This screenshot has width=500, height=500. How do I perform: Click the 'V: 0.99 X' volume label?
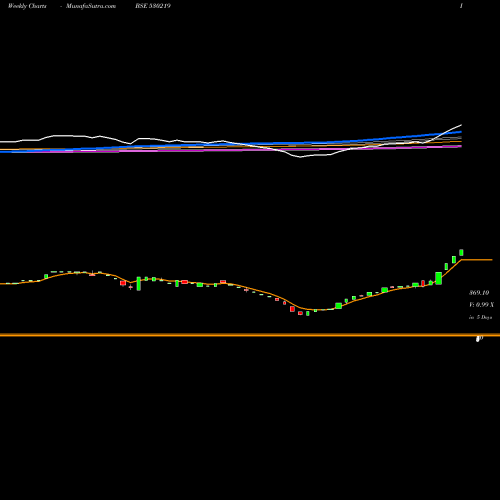(x=481, y=305)
